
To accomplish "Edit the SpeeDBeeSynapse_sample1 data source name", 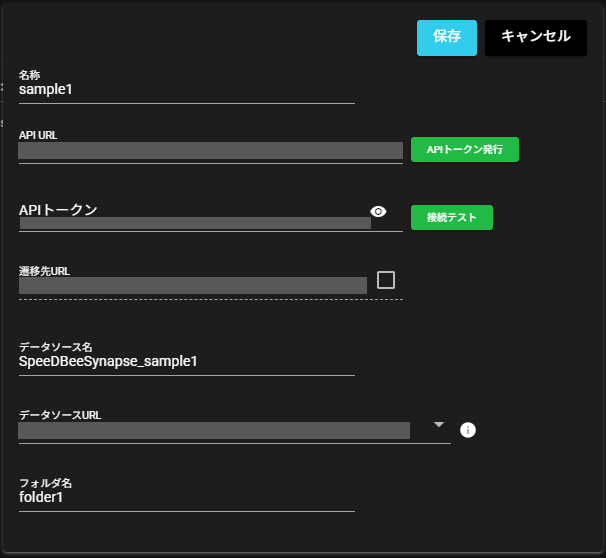I will click(186, 361).
